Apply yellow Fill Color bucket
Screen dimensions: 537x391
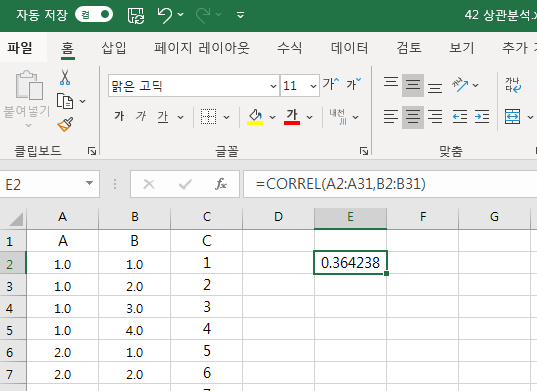pos(255,117)
